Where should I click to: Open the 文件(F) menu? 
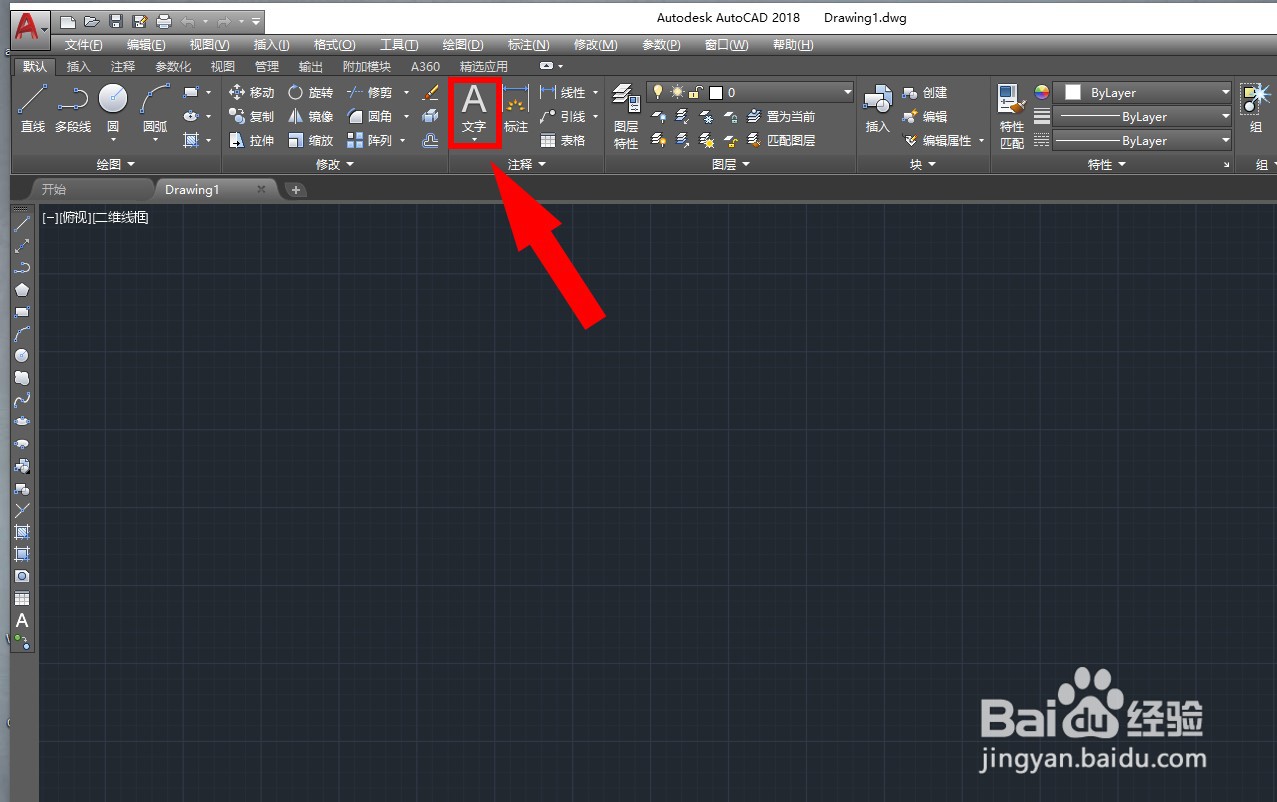84,45
